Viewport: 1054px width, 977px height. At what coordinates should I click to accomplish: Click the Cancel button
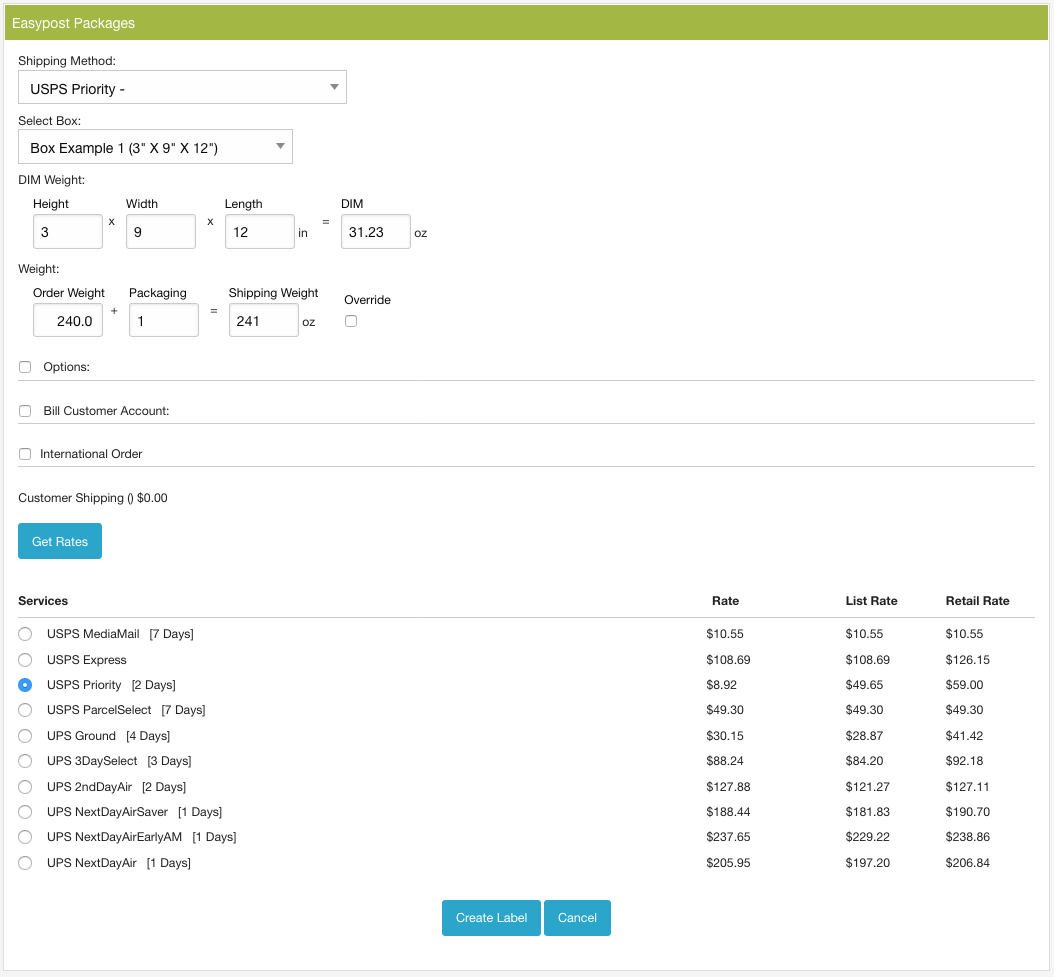click(x=577, y=918)
